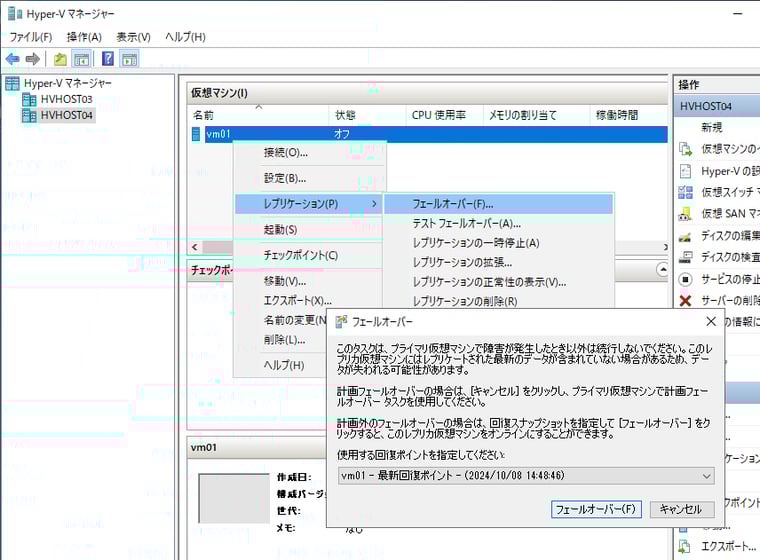Choose ヘルプ(H) from the context menu
This screenshot has width=760, height=560.
tap(281, 365)
